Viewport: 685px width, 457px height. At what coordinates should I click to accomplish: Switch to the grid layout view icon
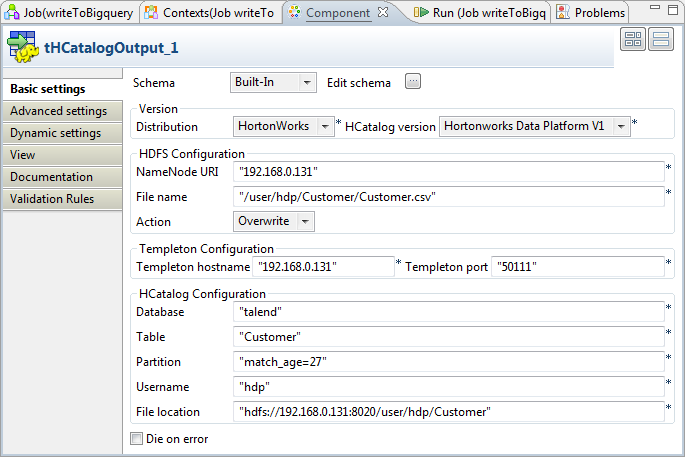tap(633, 39)
